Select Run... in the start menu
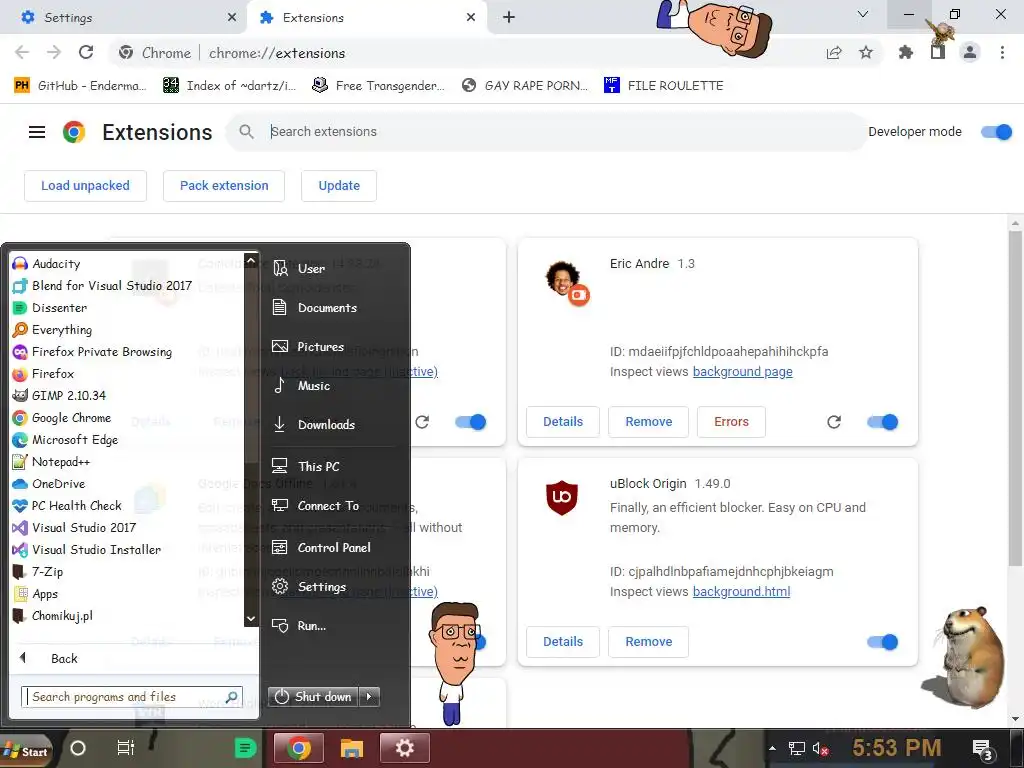Image resolution: width=1024 pixels, height=768 pixels. click(x=299, y=626)
